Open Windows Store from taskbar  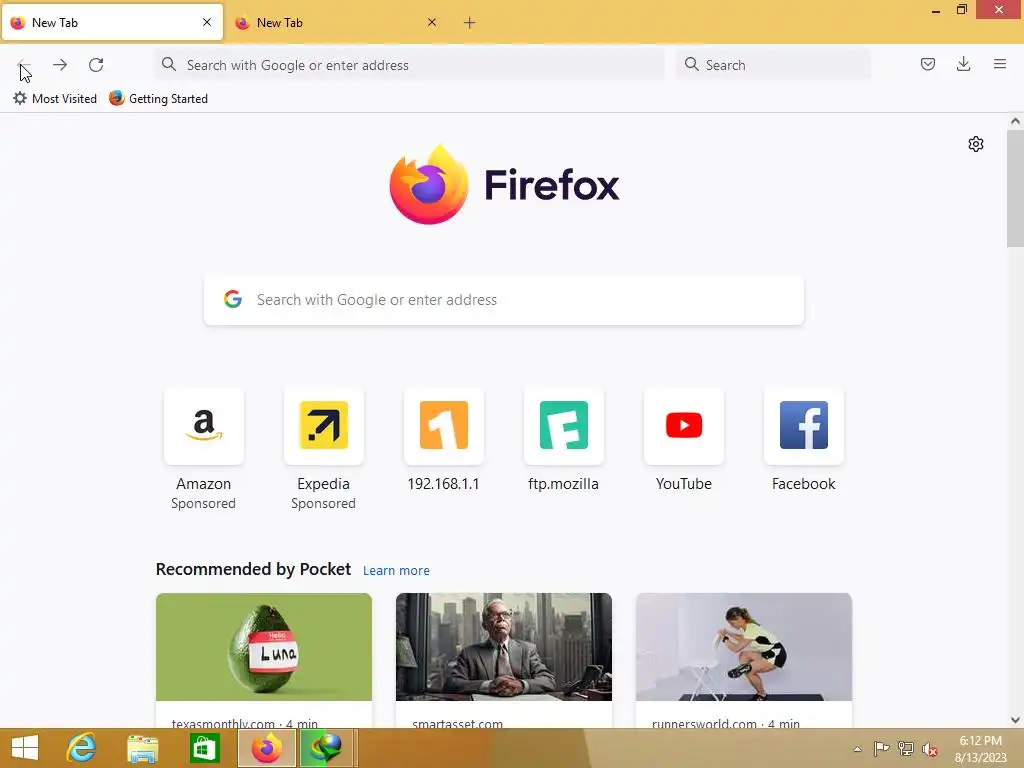pos(204,748)
